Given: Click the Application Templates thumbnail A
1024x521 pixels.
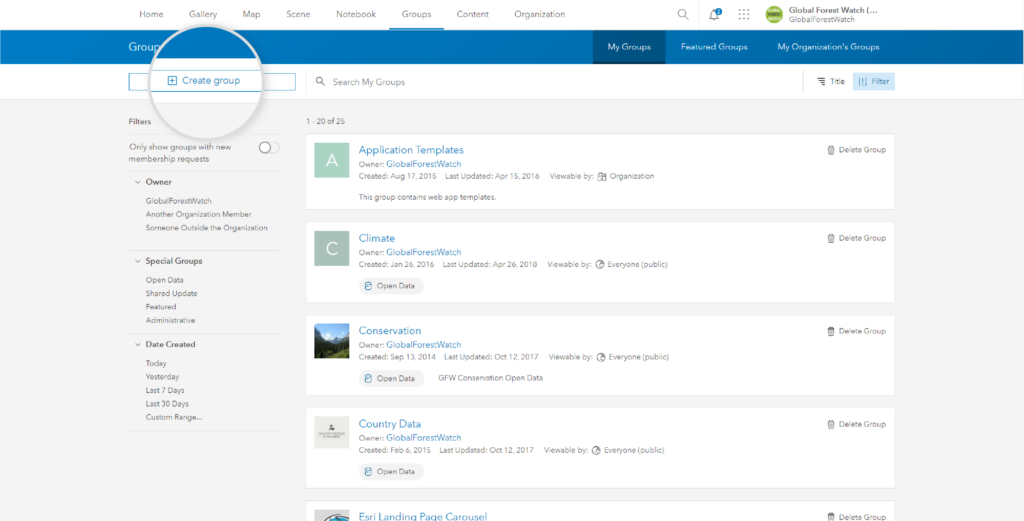Looking at the screenshot, I should point(332,160).
